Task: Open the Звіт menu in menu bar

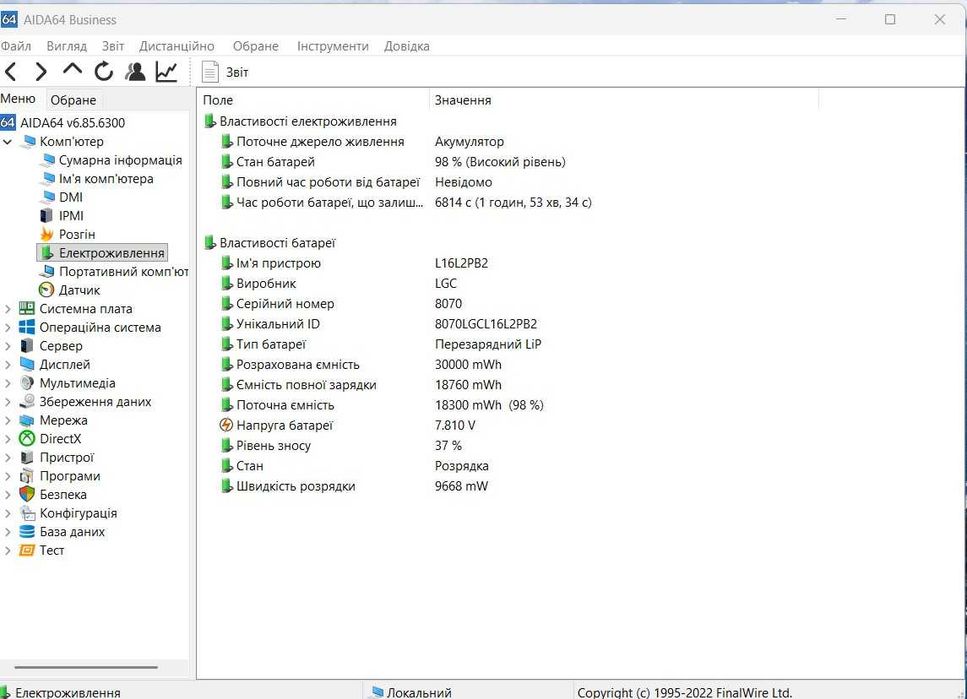Action: (x=113, y=46)
